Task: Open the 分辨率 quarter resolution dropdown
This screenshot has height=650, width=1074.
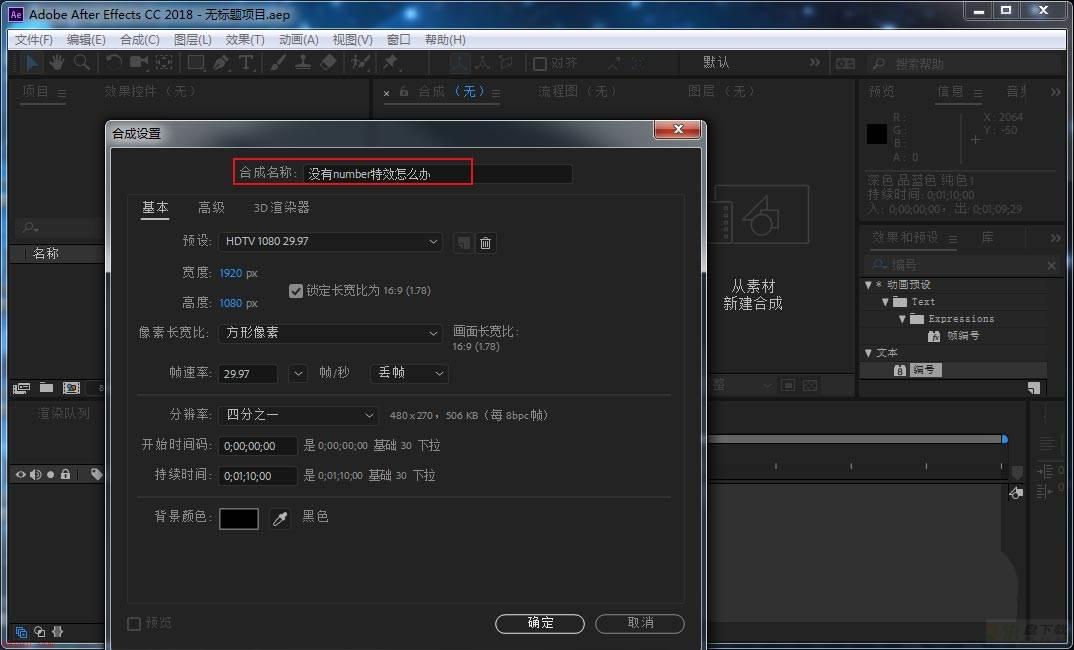Action: pos(298,415)
